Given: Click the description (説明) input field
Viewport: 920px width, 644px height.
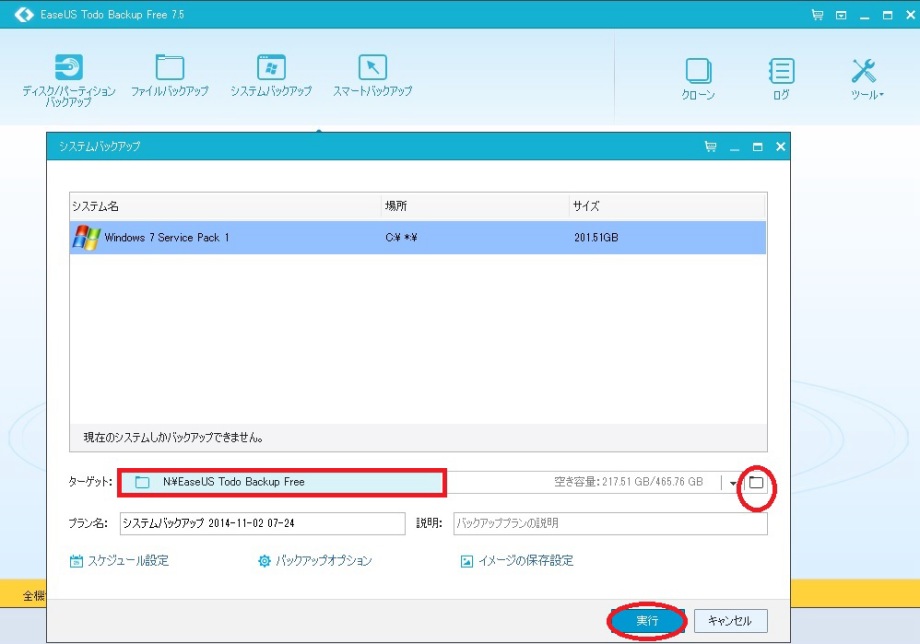Looking at the screenshot, I should pos(610,523).
